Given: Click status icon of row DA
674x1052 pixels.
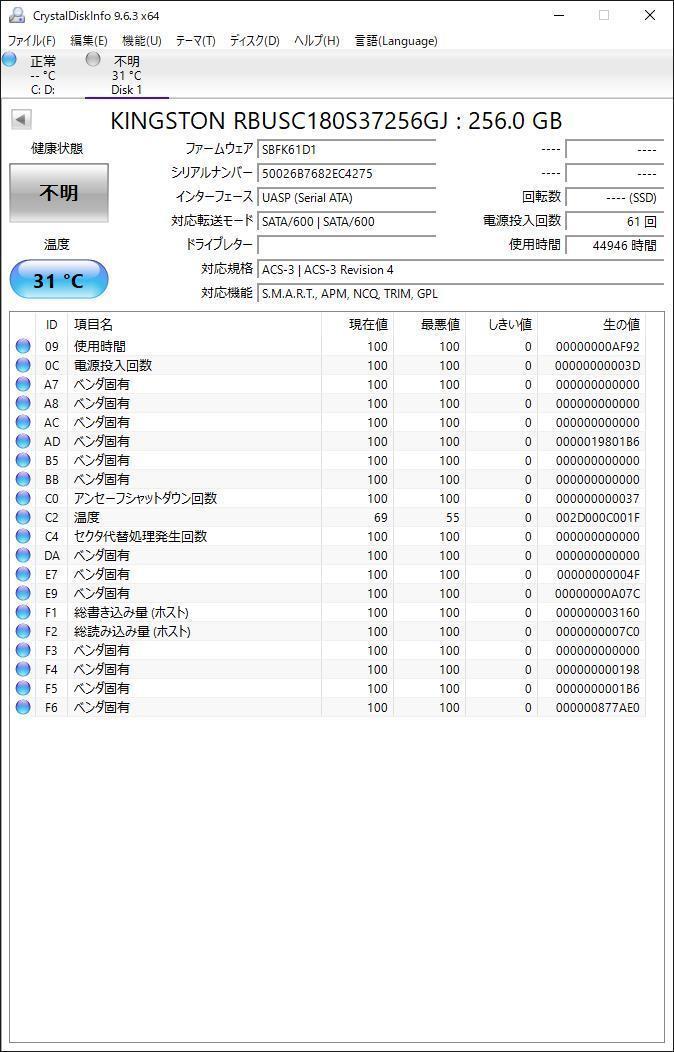Looking at the screenshot, I should pos(23,556).
